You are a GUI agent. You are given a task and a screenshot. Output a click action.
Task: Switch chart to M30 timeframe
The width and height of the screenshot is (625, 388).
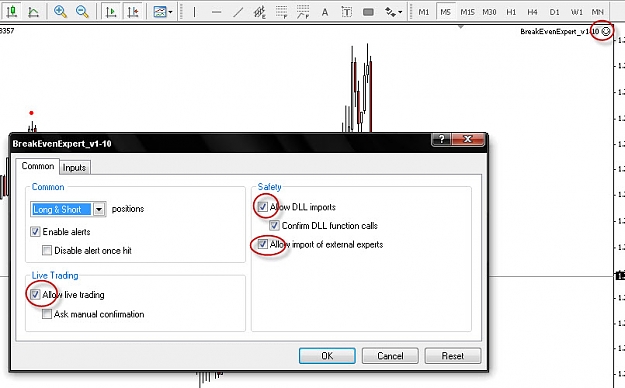point(489,12)
